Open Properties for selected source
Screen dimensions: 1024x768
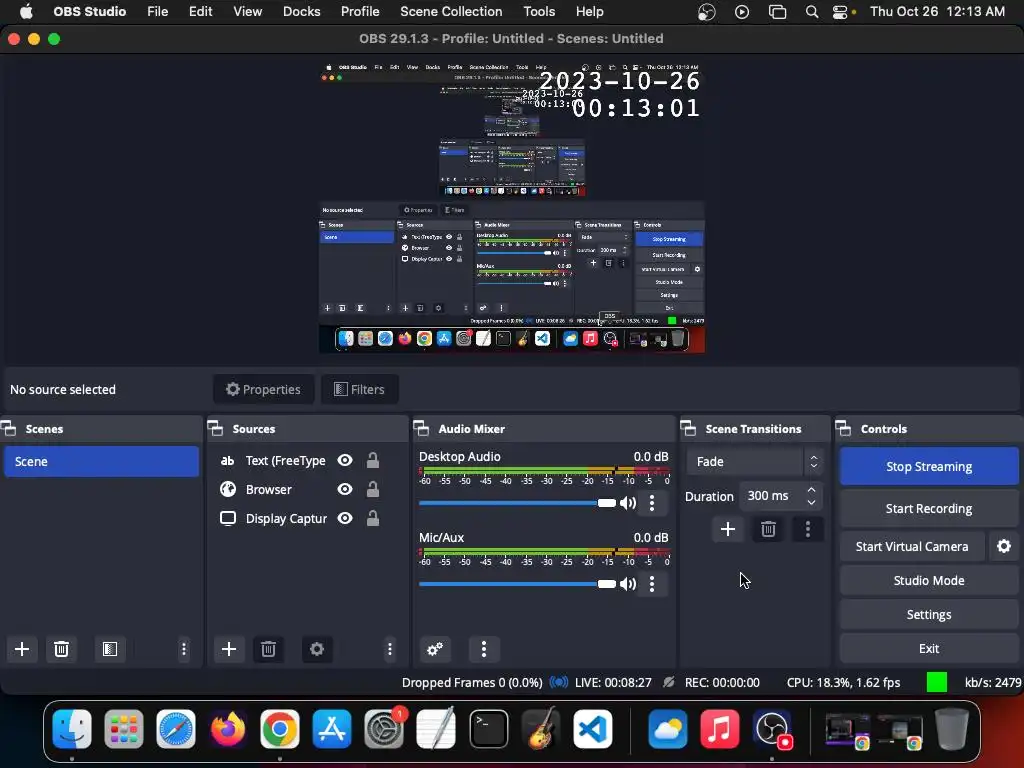[x=263, y=389]
